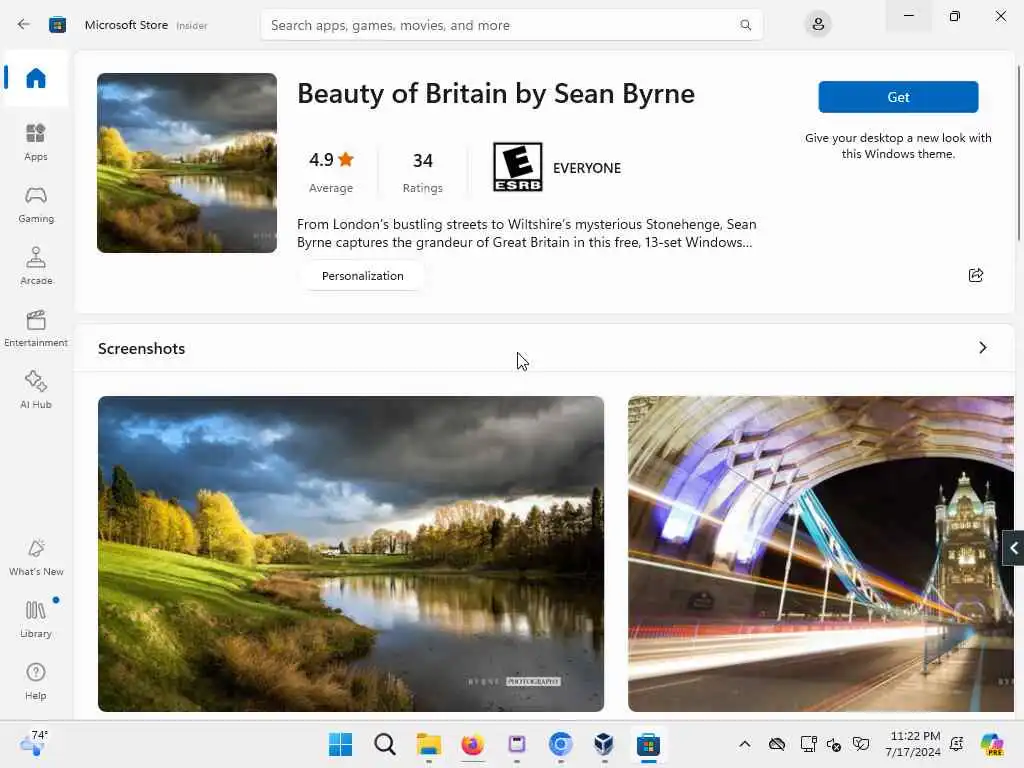Click the search magnifier icon

[745, 25]
